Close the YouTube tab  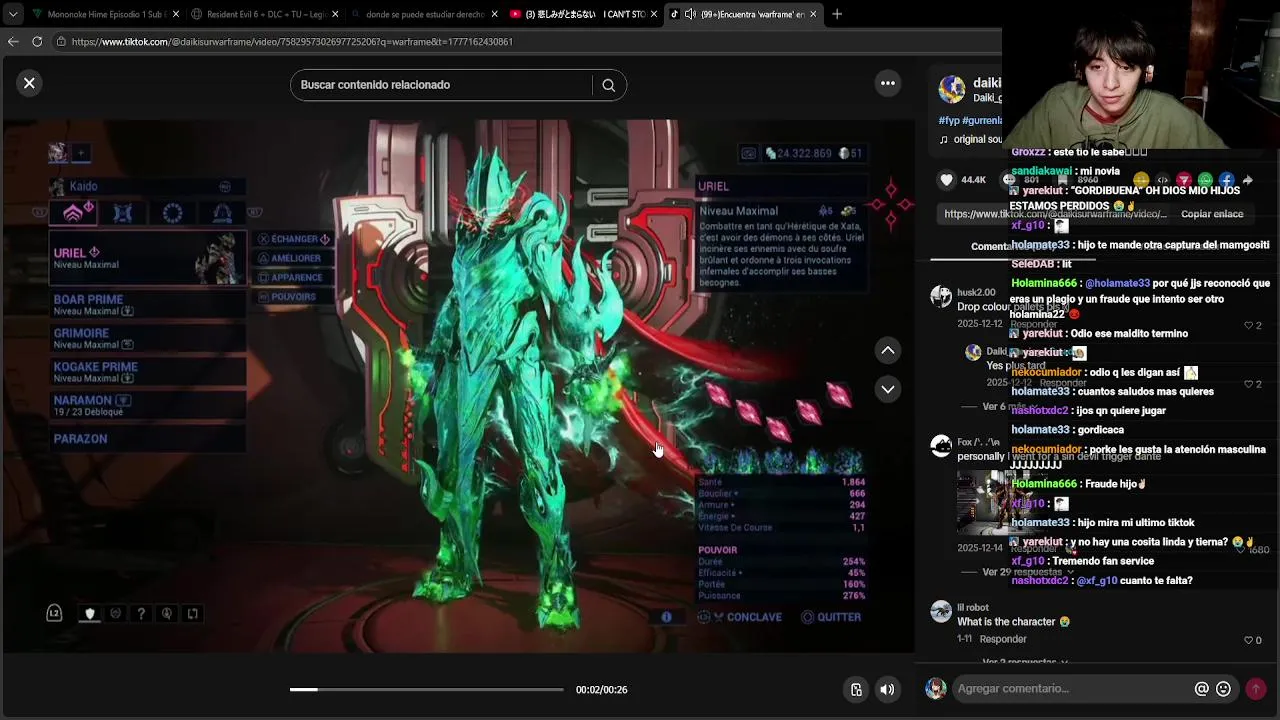coord(654,14)
